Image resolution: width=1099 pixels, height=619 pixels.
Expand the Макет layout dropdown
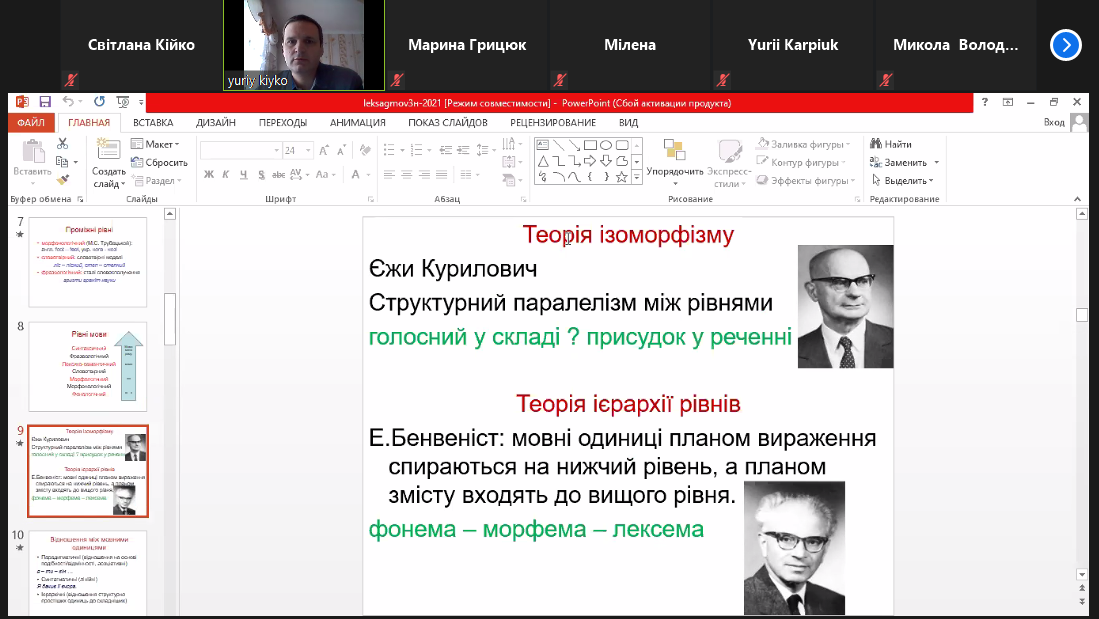155,144
